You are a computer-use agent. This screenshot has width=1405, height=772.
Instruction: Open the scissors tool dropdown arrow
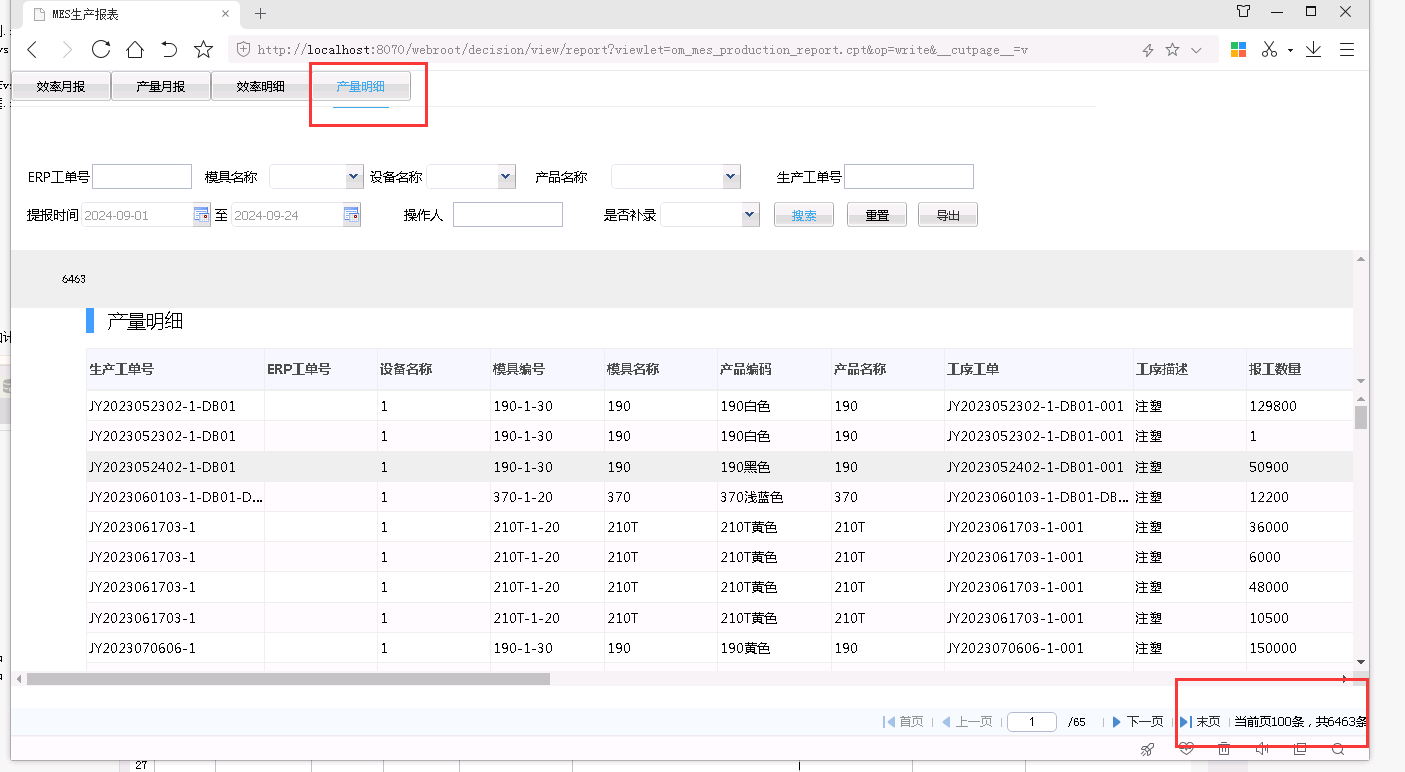[1290, 50]
